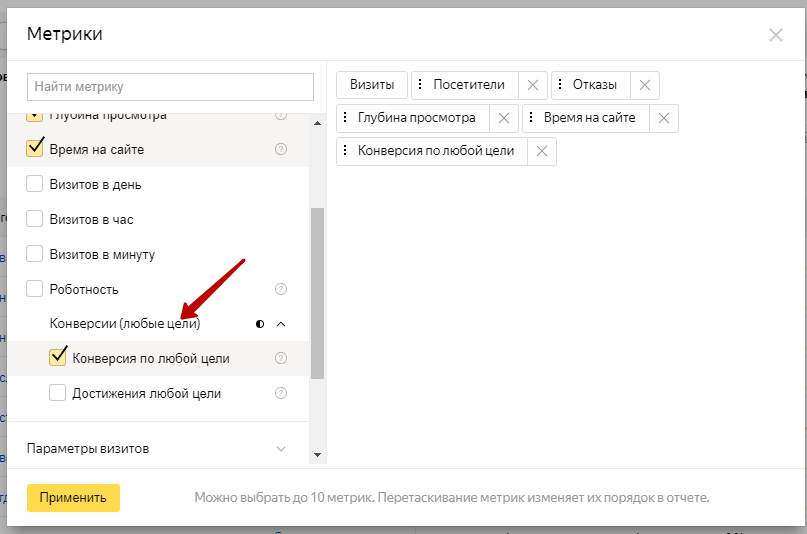Enable the Визитов в день checkbox
The height and width of the screenshot is (534, 807).
[34, 184]
